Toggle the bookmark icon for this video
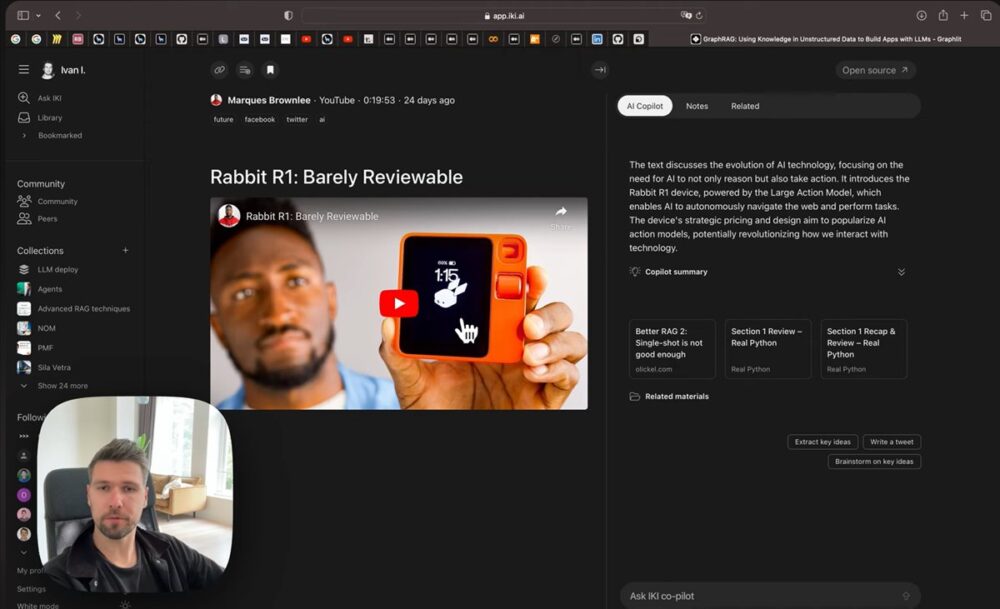This screenshot has height=609, width=1000. click(x=270, y=70)
